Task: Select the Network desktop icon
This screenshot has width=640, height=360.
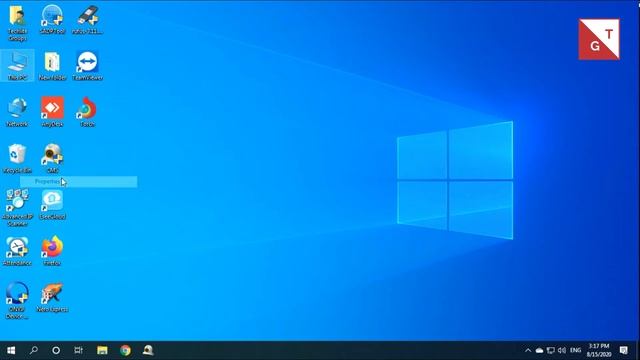Action: tap(17, 112)
